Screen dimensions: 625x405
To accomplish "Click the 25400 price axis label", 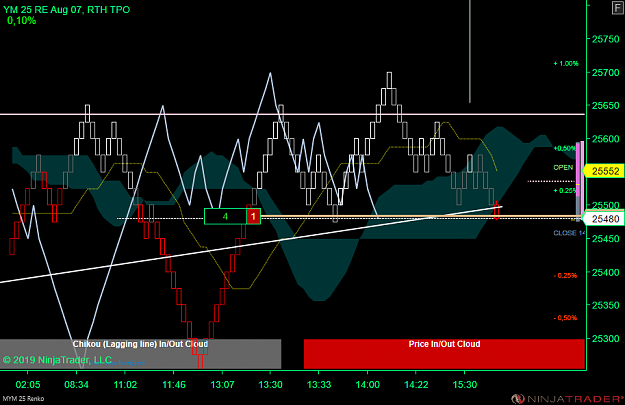I will [605, 272].
